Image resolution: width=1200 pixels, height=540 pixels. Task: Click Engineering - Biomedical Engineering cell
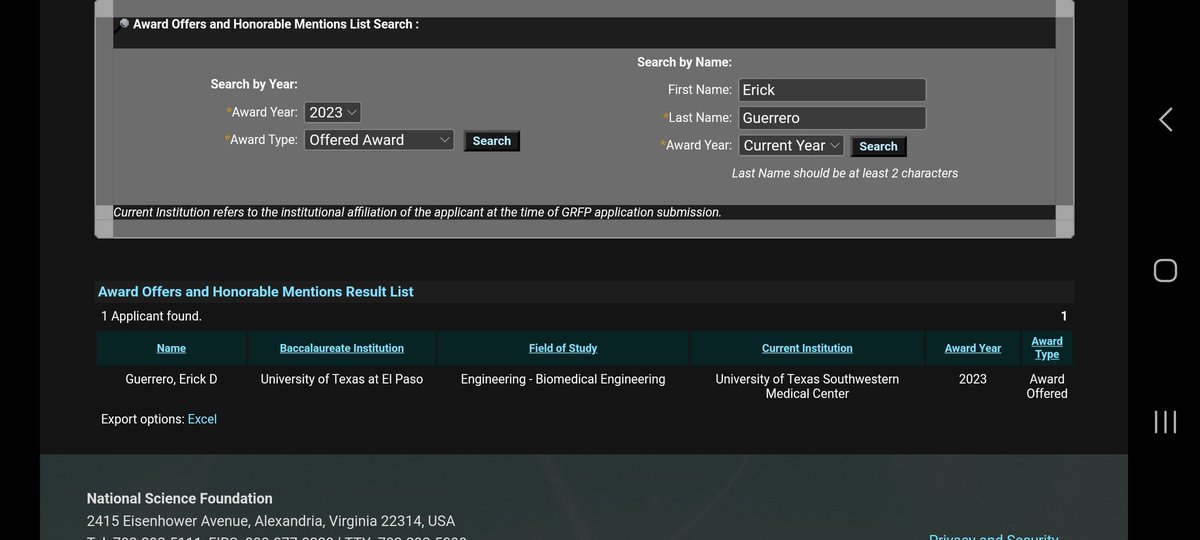(x=563, y=379)
